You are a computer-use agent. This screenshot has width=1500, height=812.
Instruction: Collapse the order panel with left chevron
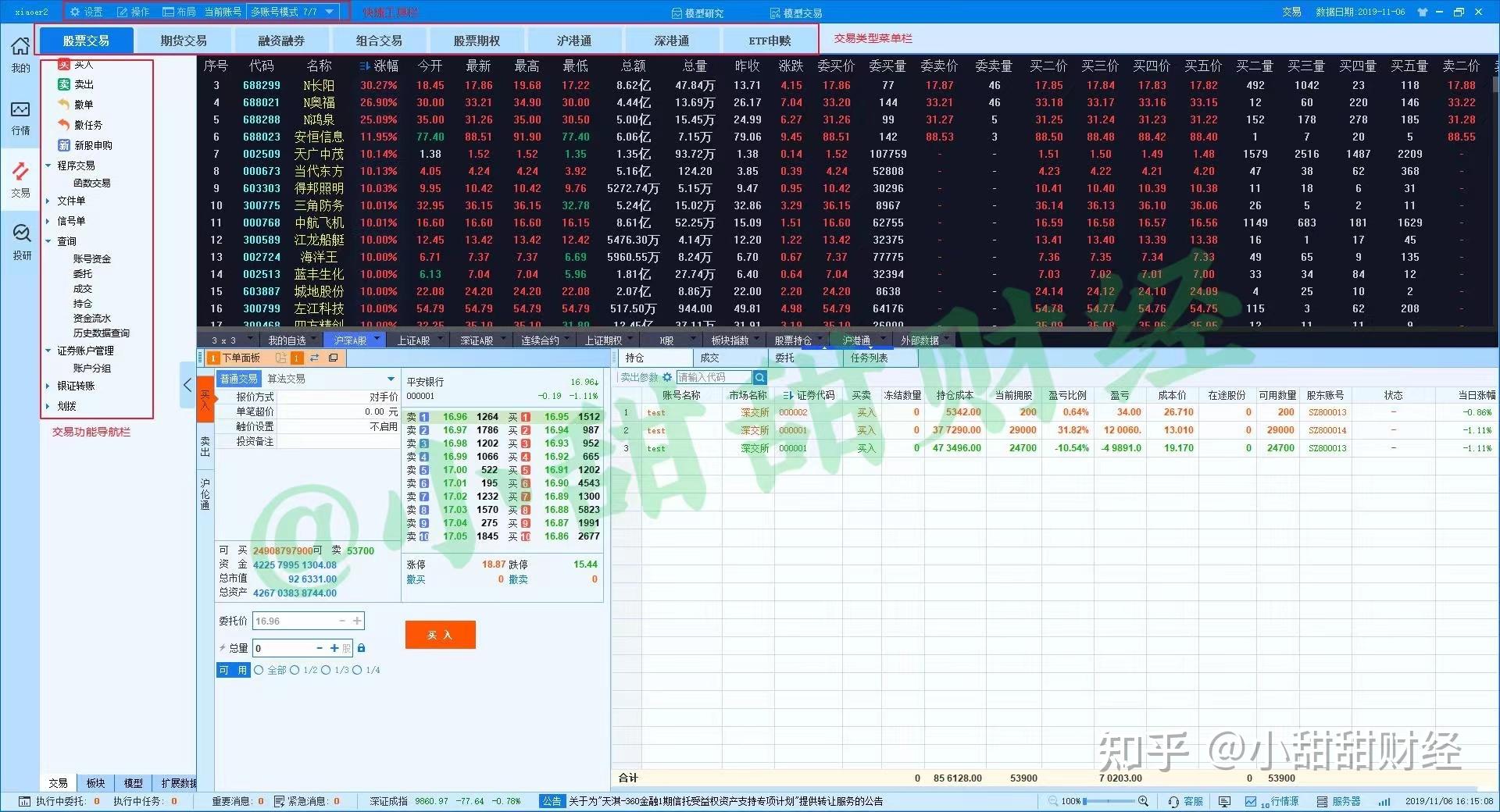187,385
